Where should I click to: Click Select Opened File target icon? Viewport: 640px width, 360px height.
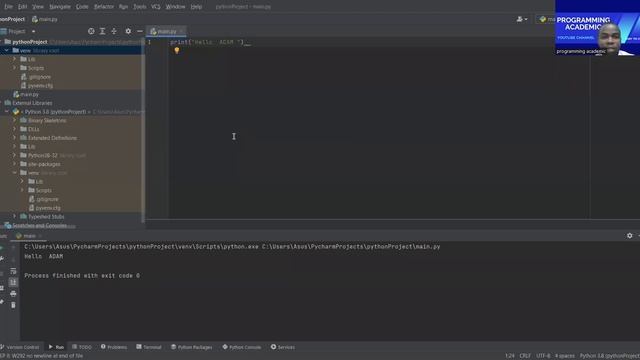point(91,31)
